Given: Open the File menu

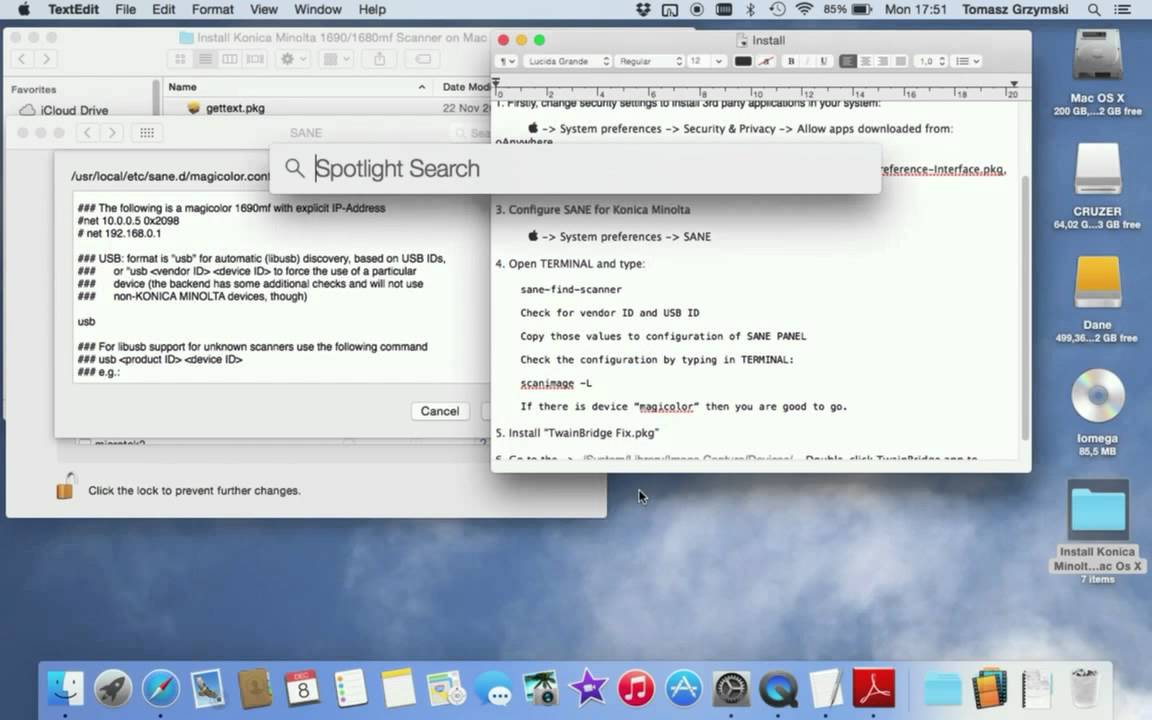Looking at the screenshot, I should [x=125, y=10].
